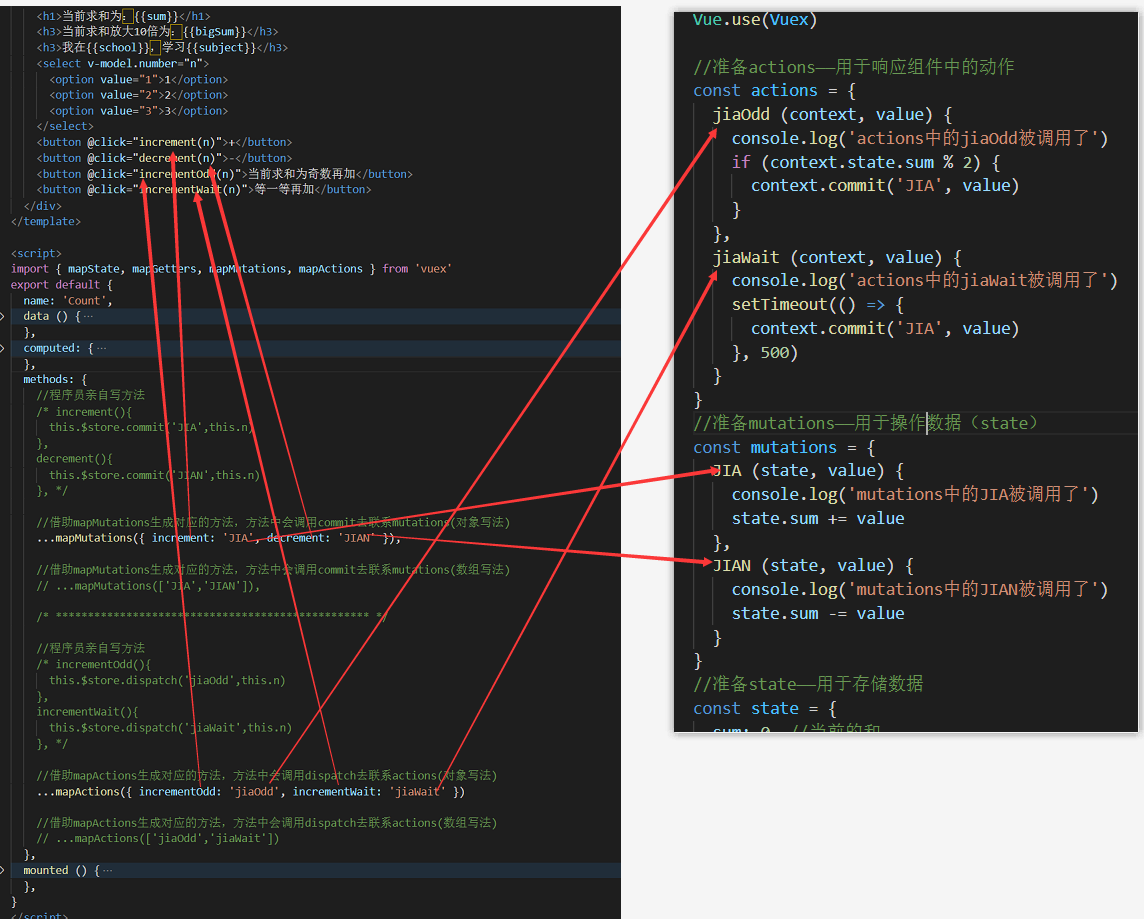Click the ellipsis after 'mounted () {'

(107, 870)
